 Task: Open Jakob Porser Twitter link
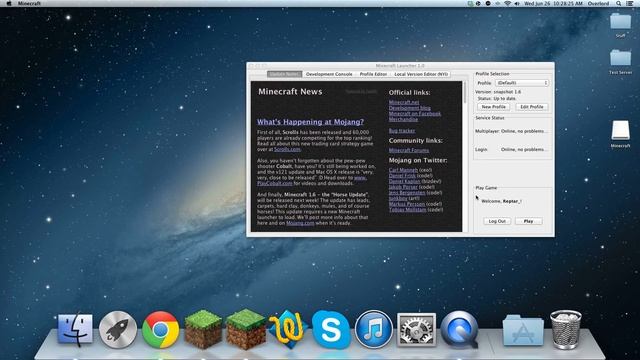pos(403,187)
